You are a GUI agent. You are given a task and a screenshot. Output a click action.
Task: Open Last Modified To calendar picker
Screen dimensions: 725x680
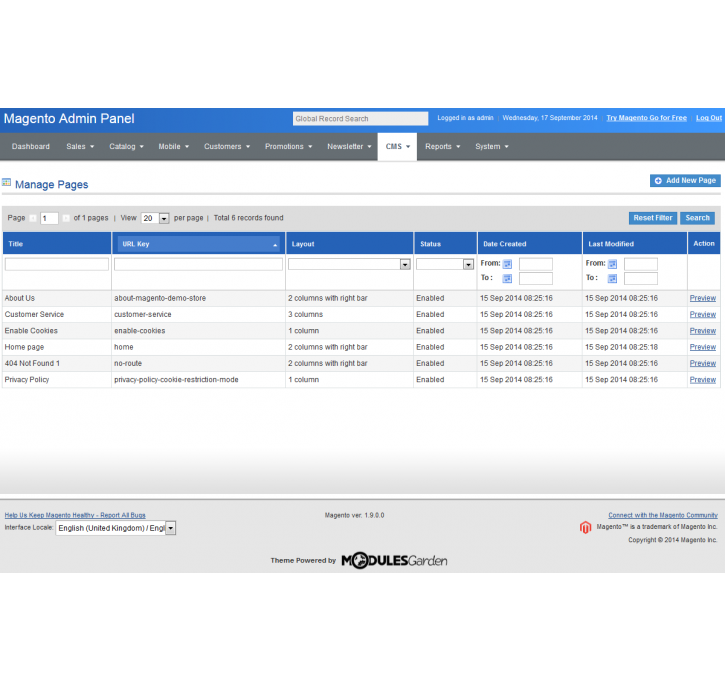[612, 278]
